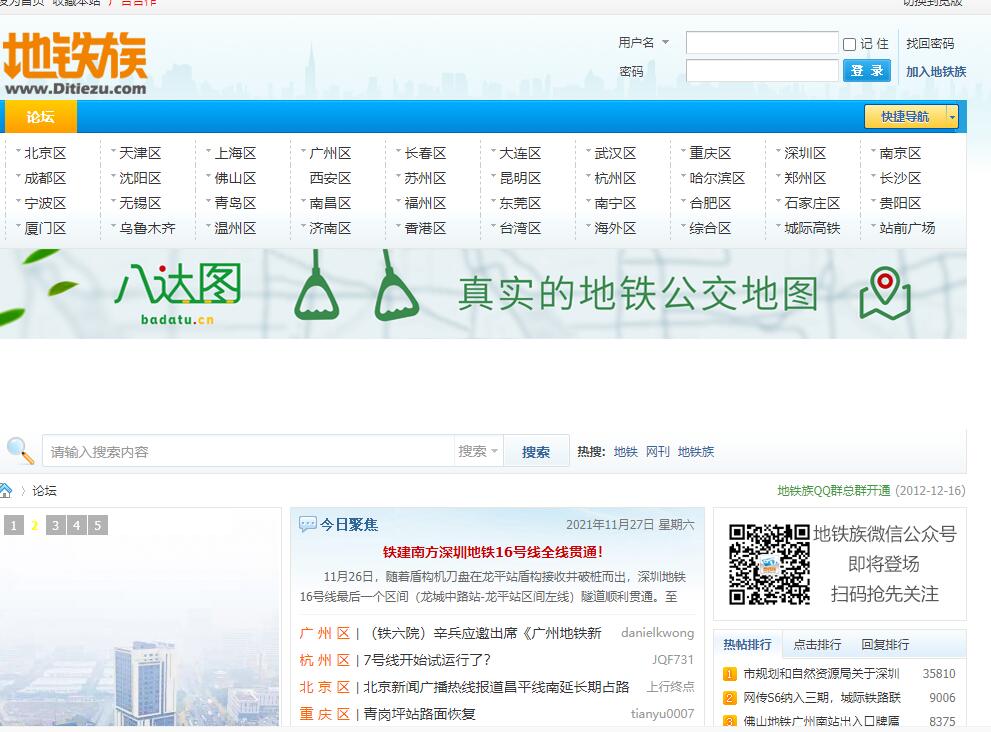This screenshot has height=732, width=991.
Task: Click the 密码 password input field
Action: [x=762, y=71]
